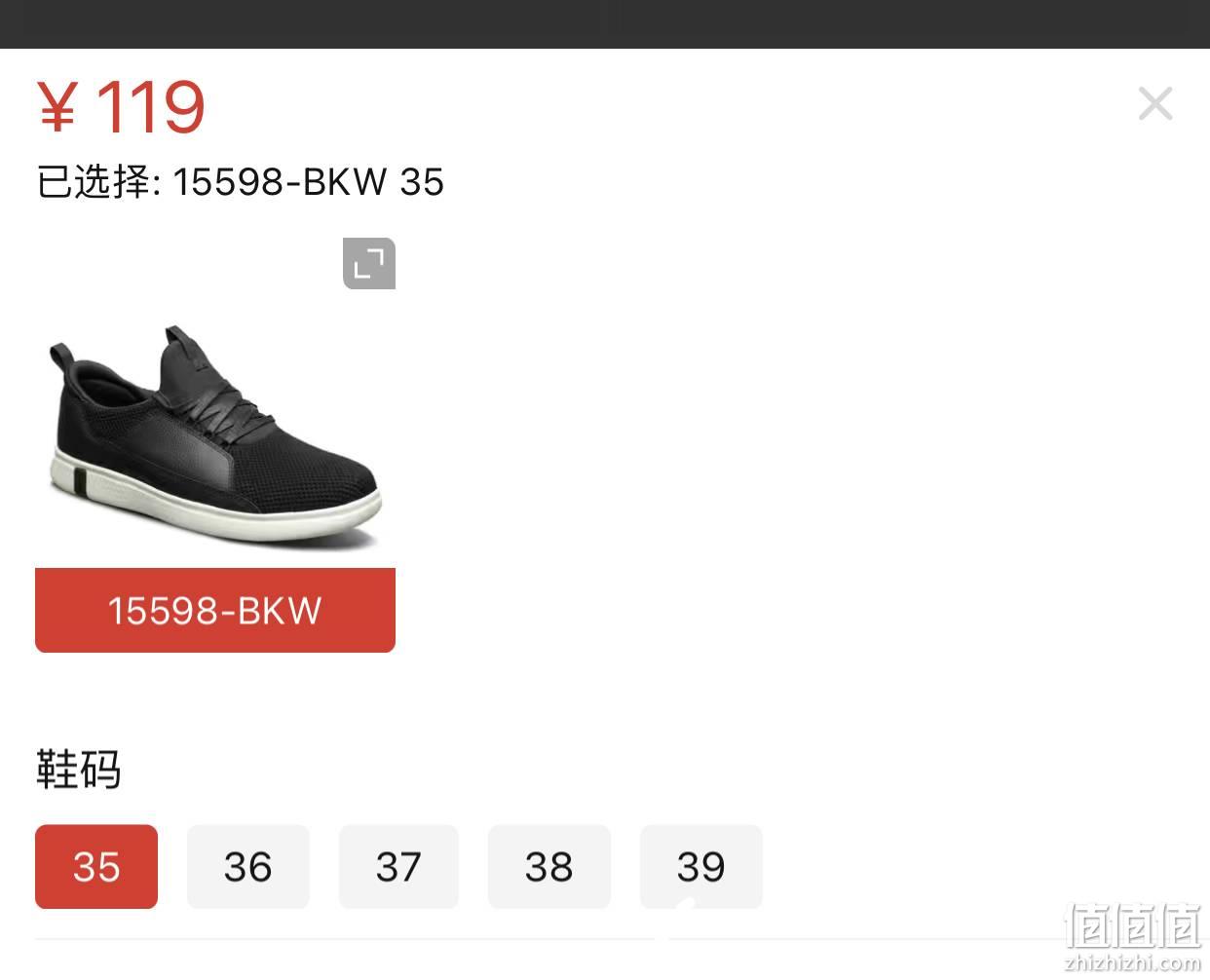Click the 鞋码 size section heading
The width and height of the screenshot is (1210, 980).
point(79,770)
